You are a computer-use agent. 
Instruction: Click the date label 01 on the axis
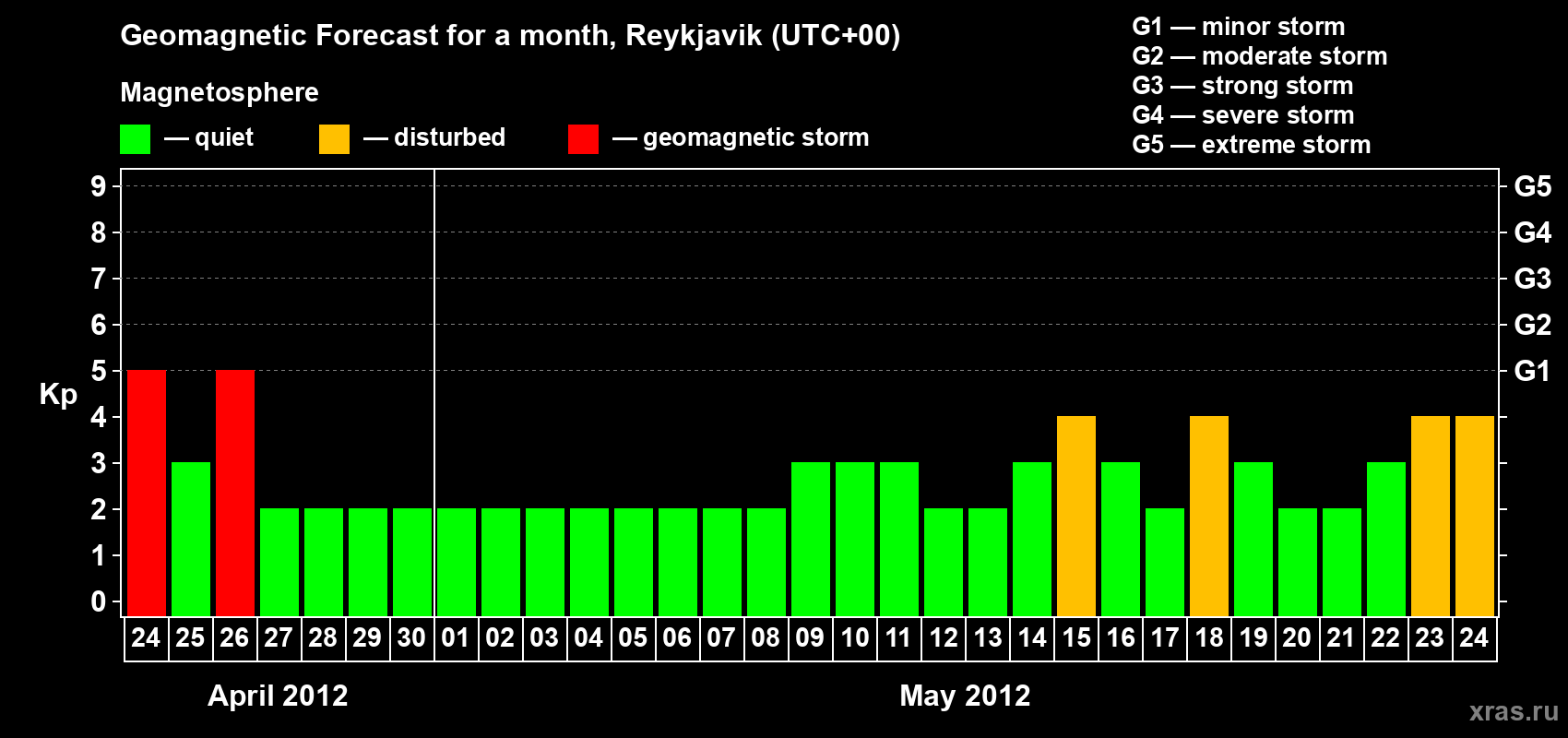click(456, 638)
